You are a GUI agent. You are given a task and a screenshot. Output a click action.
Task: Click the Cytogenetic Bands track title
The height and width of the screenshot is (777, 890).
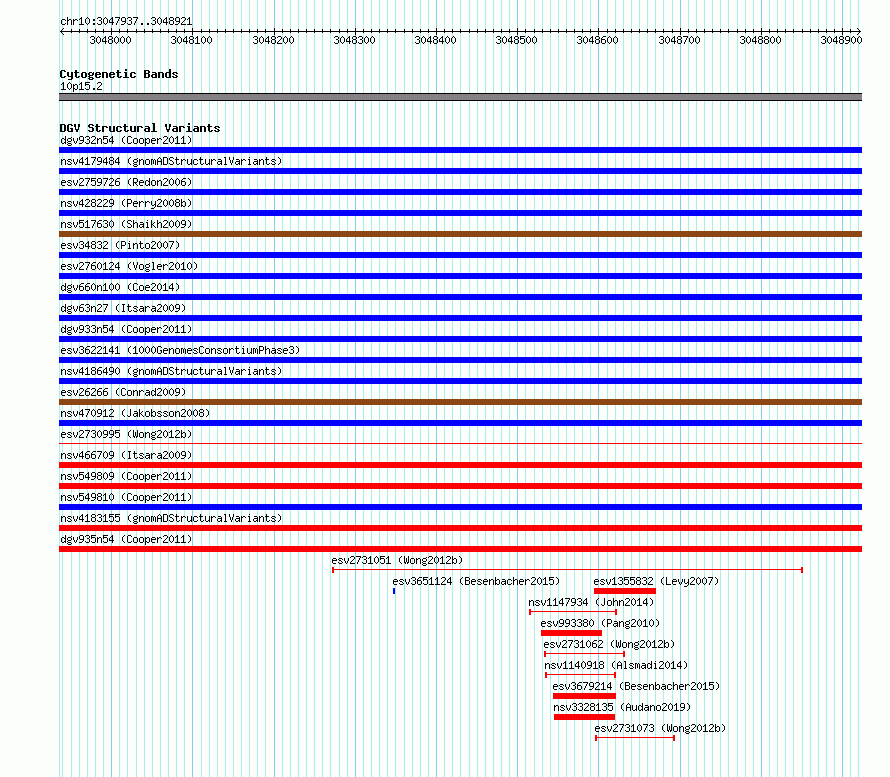coord(119,74)
